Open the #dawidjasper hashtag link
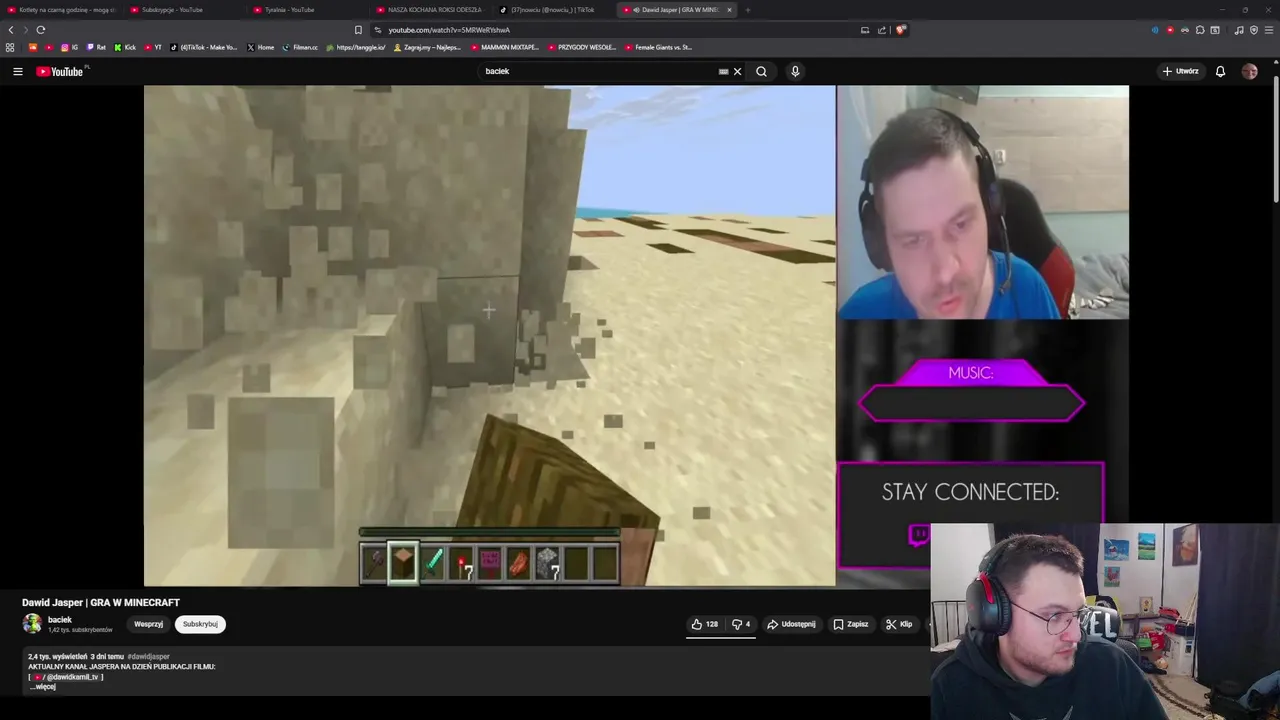 pyautogui.click(x=148, y=657)
